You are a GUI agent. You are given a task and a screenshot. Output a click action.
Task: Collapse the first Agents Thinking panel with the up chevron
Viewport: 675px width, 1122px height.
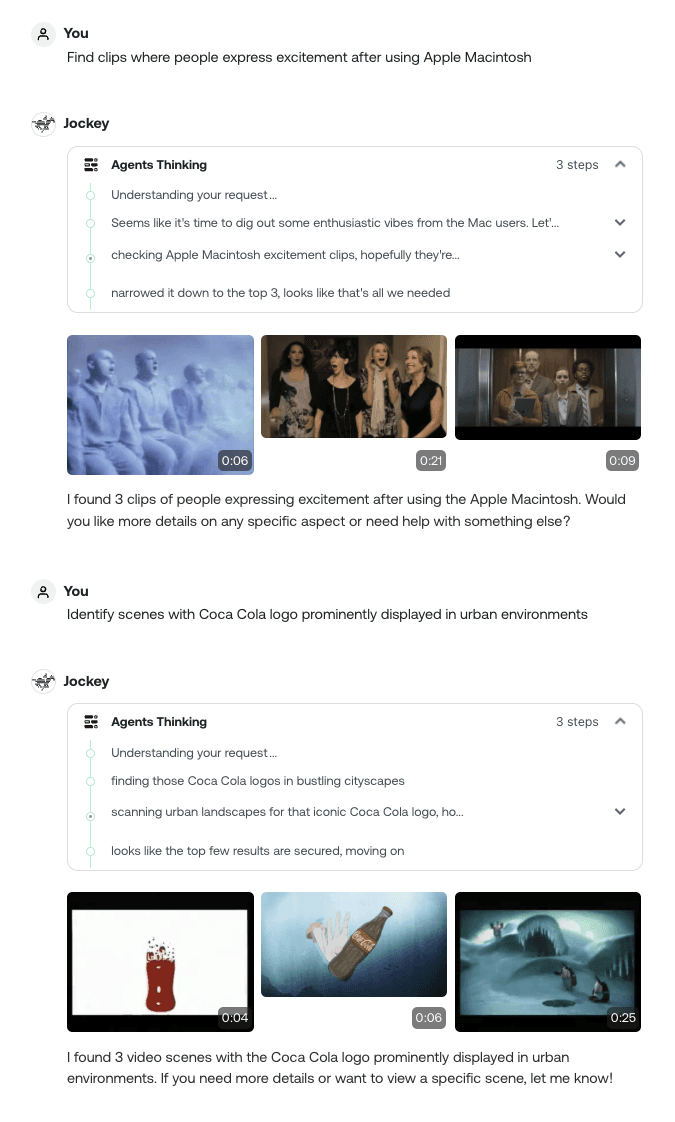click(x=620, y=165)
